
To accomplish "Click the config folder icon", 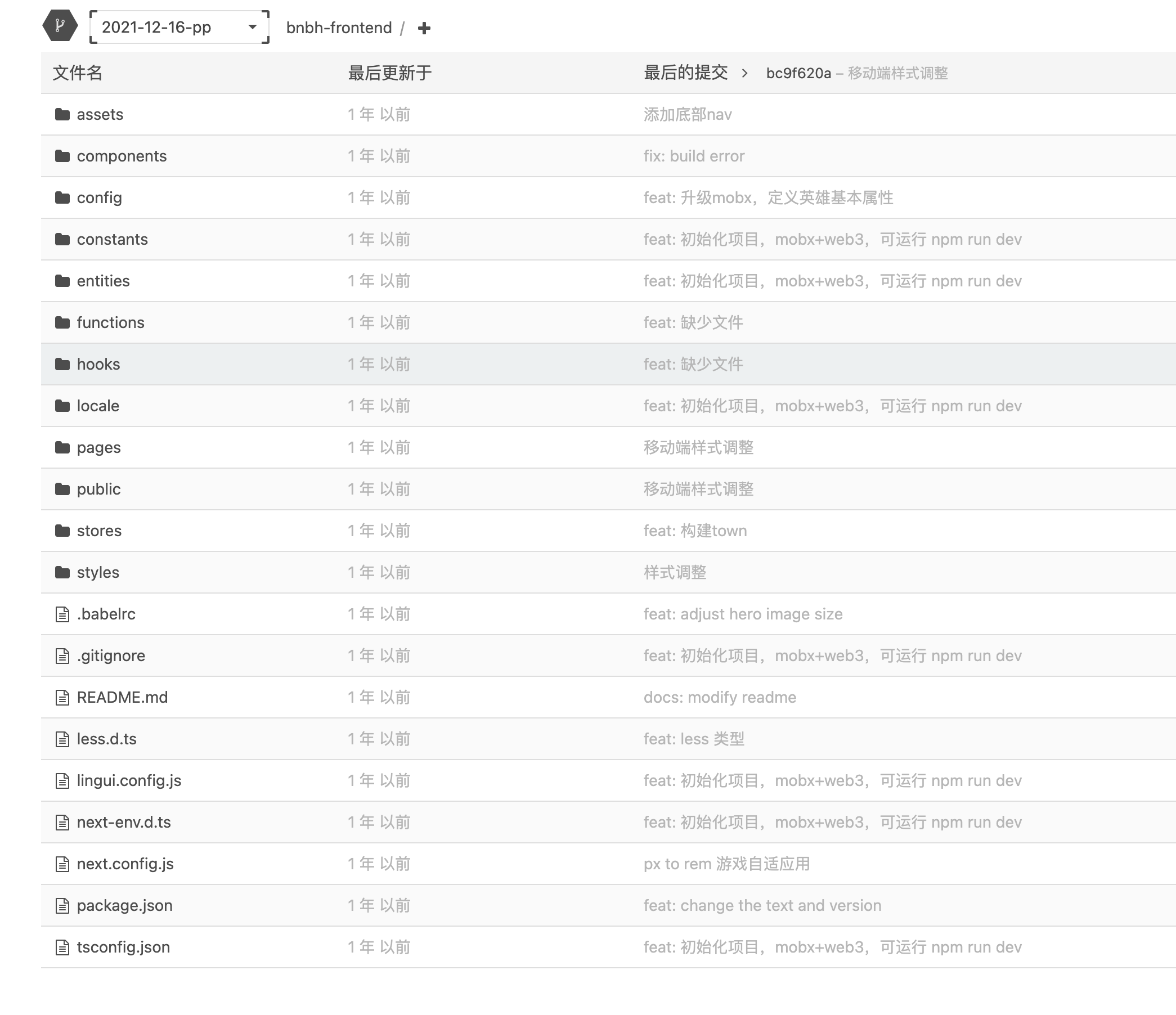I will (x=62, y=197).
